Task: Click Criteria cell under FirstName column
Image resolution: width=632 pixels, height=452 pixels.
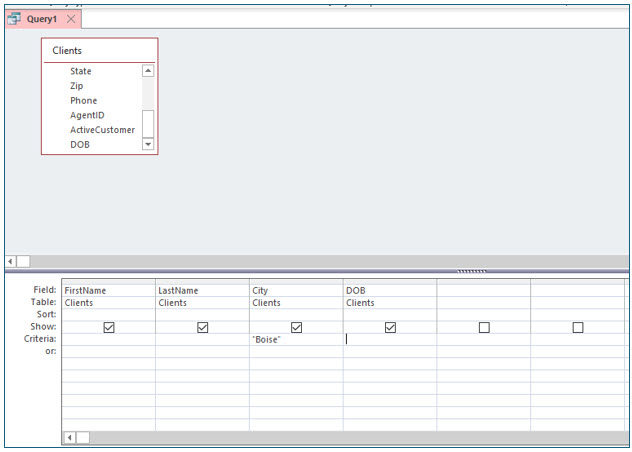Action: (x=108, y=340)
